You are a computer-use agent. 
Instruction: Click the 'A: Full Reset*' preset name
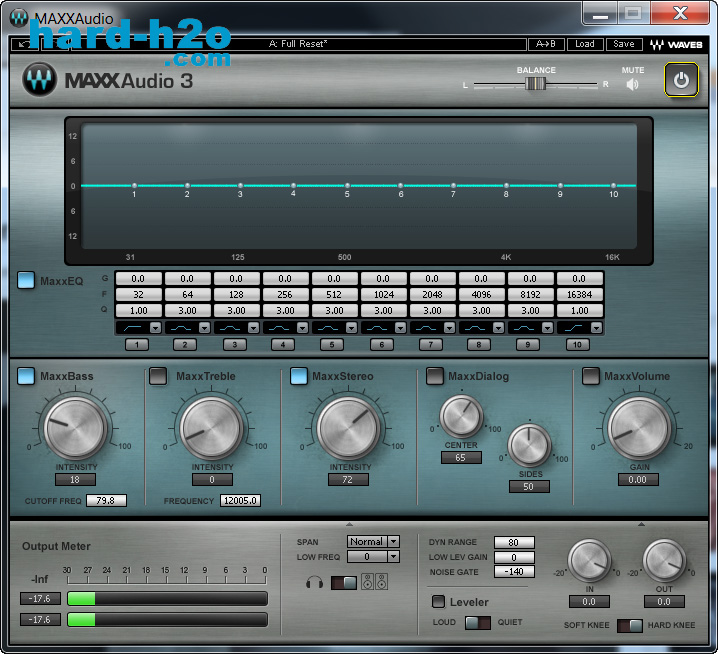click(298, 44)
